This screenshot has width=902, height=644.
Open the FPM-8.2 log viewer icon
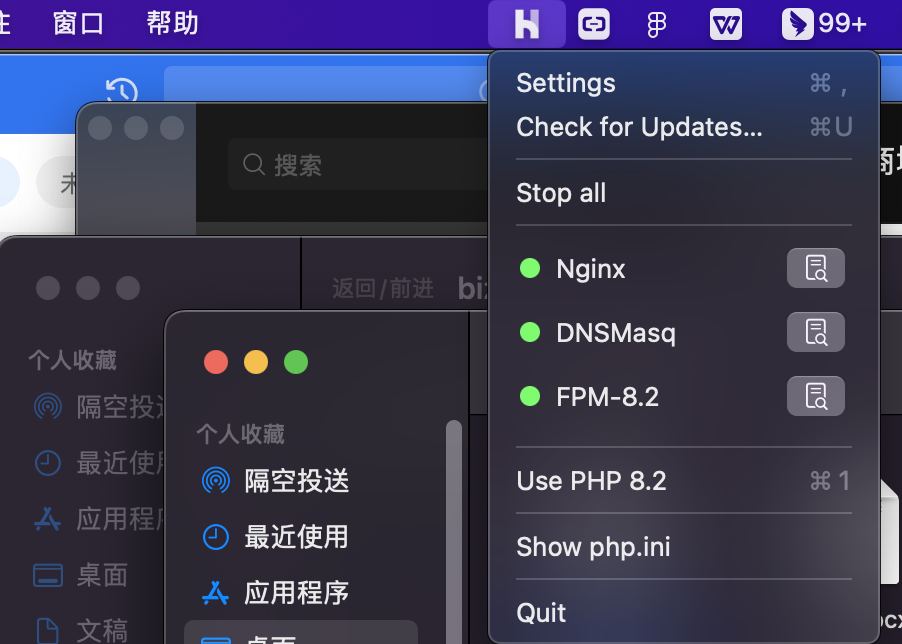(816, 396)
